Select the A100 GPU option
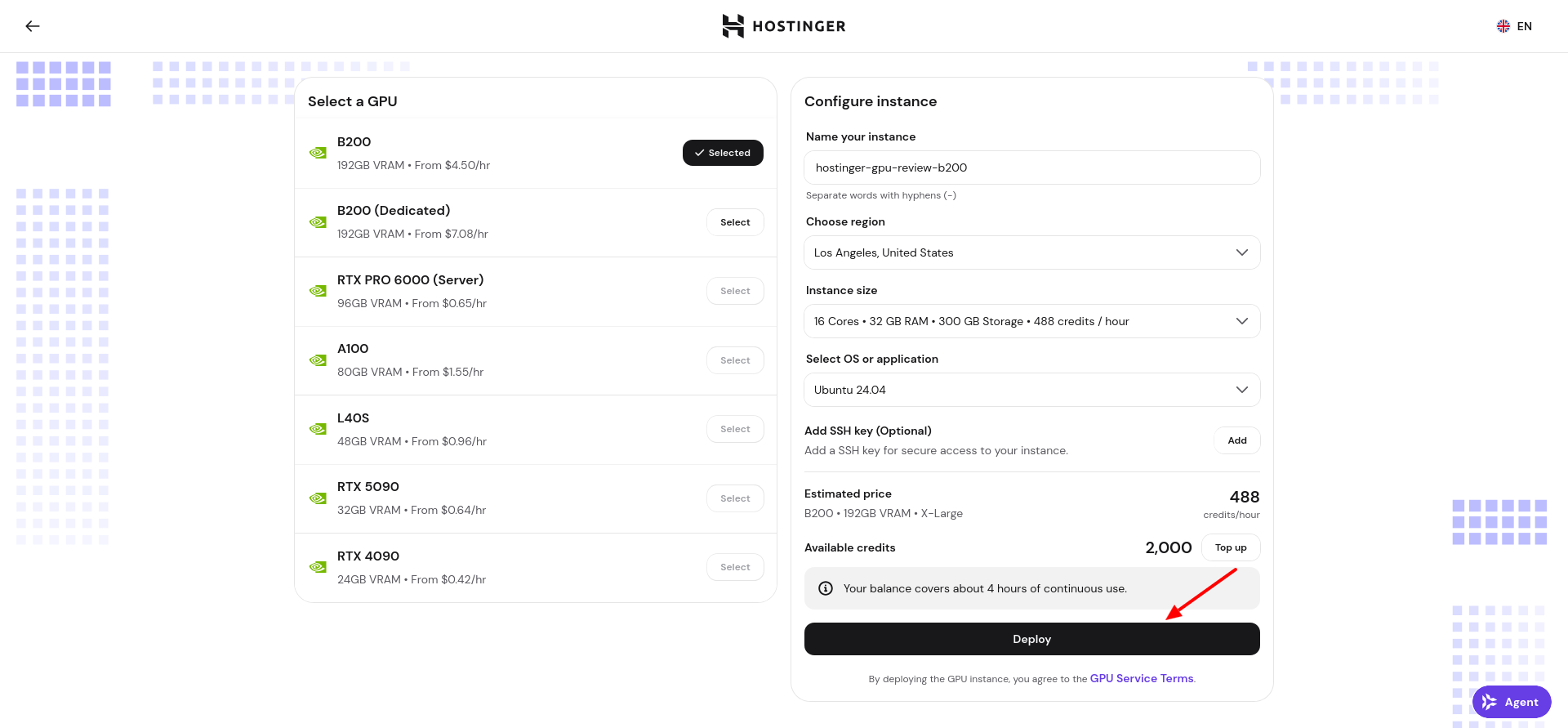The height and width of the screenshot is (728, 1568). coord(735,360)
